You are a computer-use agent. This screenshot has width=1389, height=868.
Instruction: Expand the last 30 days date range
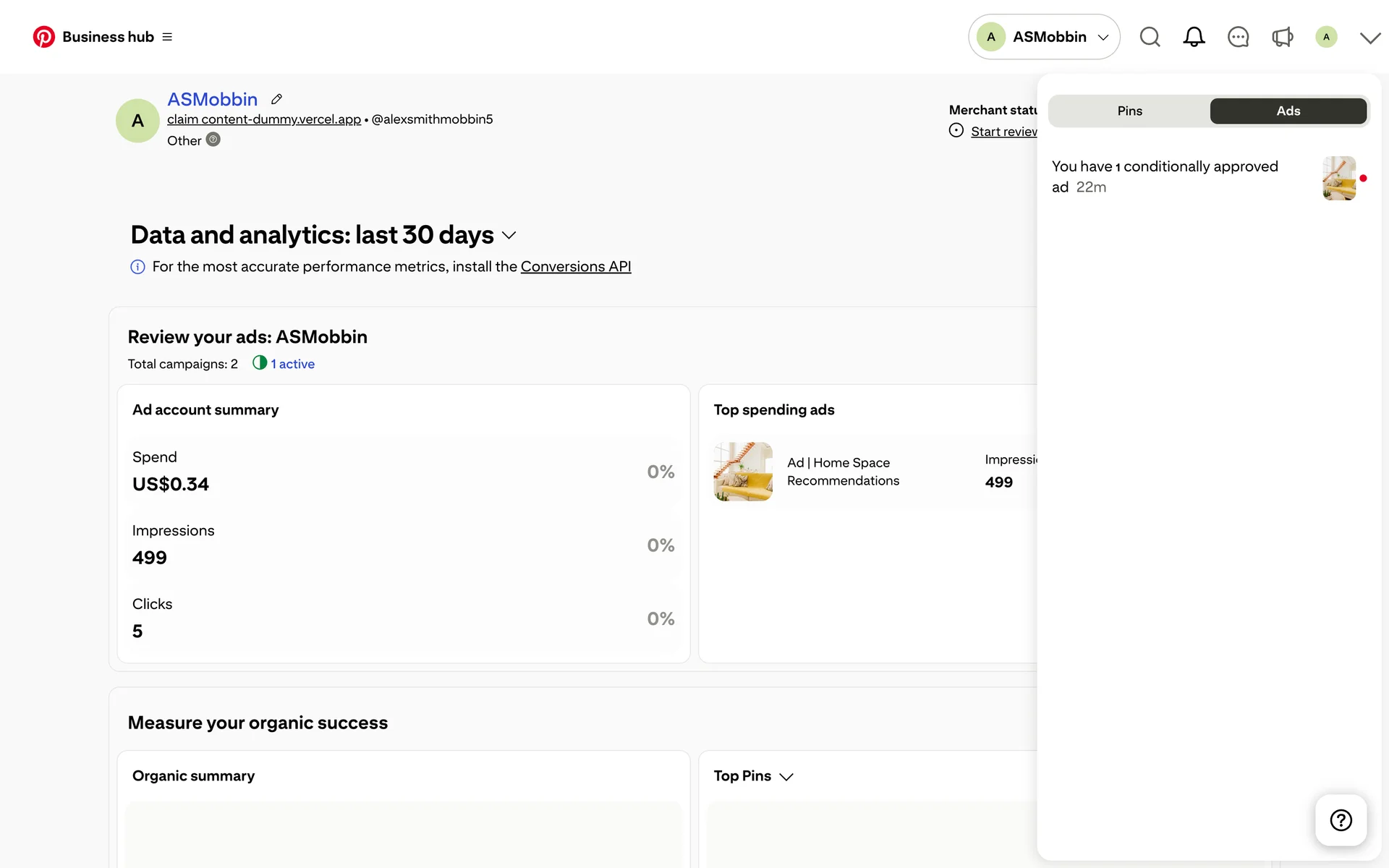509,235
